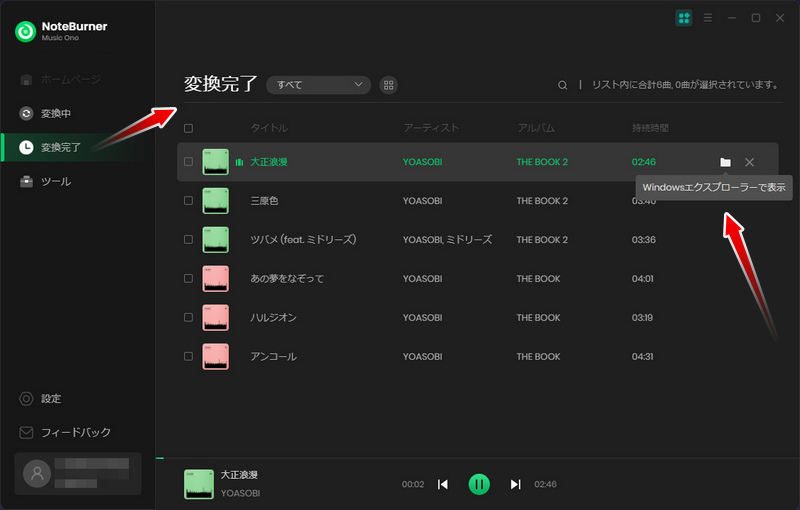The height and width of the screenshot is (510, 800).
Task: Sort by タイトル column header
Action: point(269,128)
